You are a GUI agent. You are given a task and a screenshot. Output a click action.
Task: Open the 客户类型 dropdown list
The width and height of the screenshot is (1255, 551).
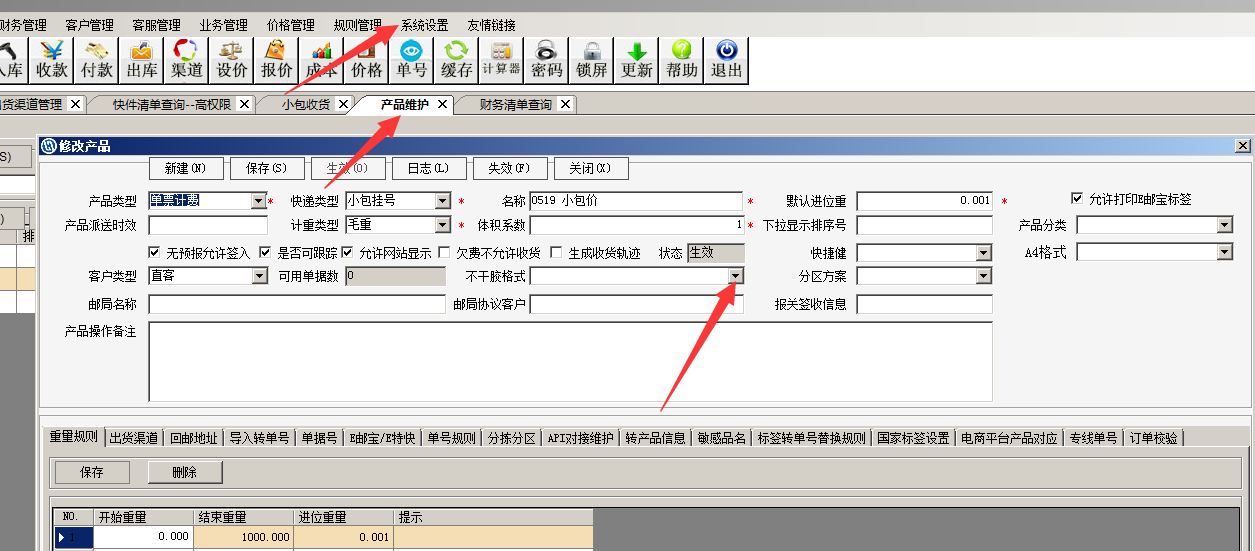point(260,276)
